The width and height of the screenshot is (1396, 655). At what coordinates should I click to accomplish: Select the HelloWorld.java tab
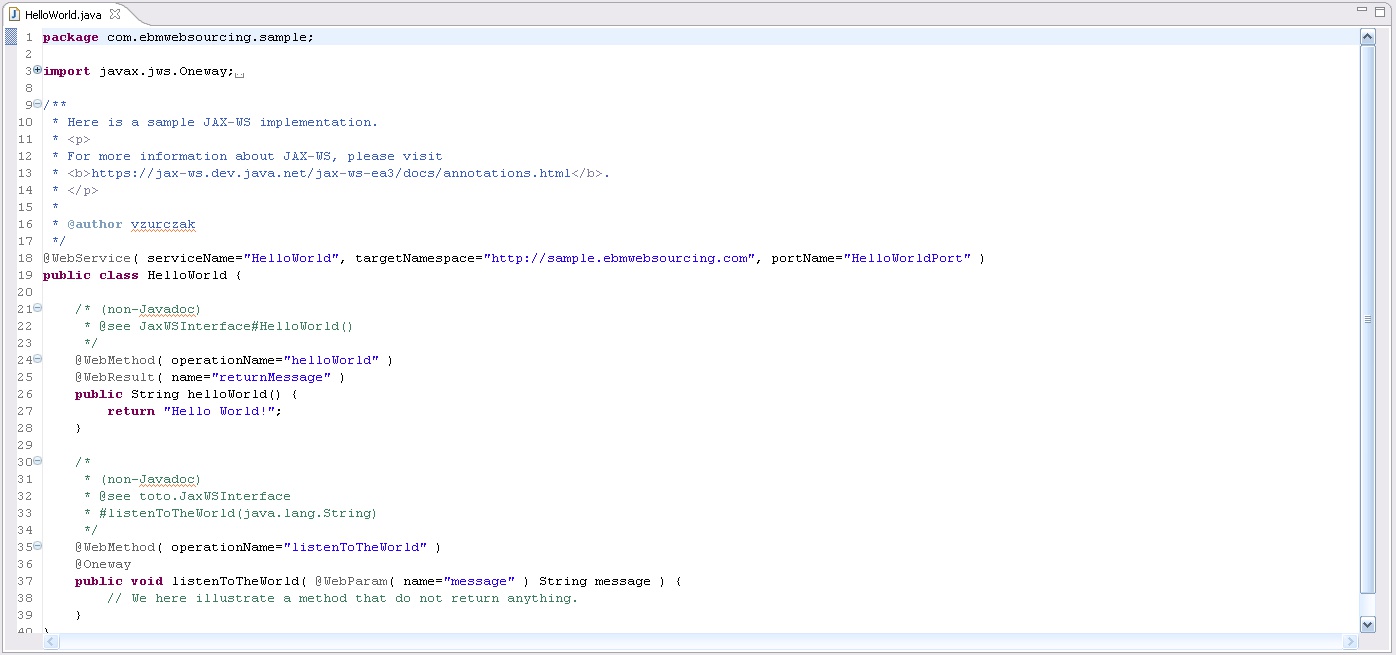pyautogui.click(x=63, y=14)
